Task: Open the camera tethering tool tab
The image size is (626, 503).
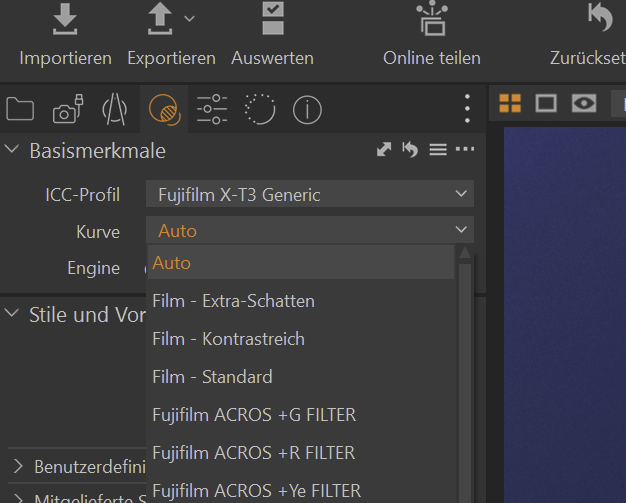Action: pyautogui.click(x=67, y=109)
